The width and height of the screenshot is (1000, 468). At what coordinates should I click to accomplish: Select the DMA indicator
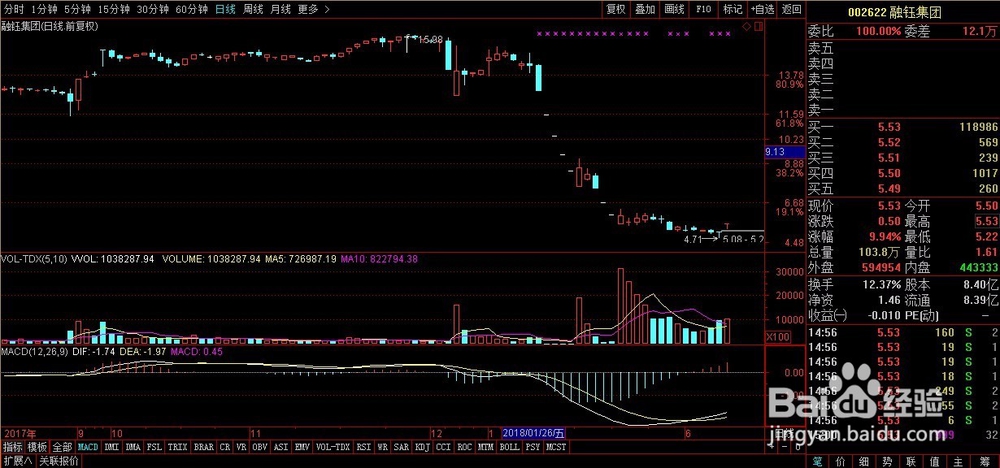tap(133, 447)
